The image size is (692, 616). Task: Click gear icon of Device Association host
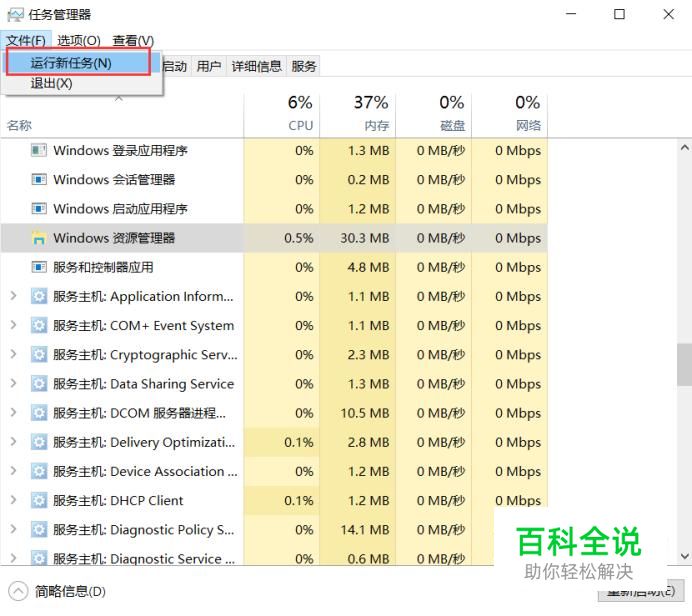point(39,471)
